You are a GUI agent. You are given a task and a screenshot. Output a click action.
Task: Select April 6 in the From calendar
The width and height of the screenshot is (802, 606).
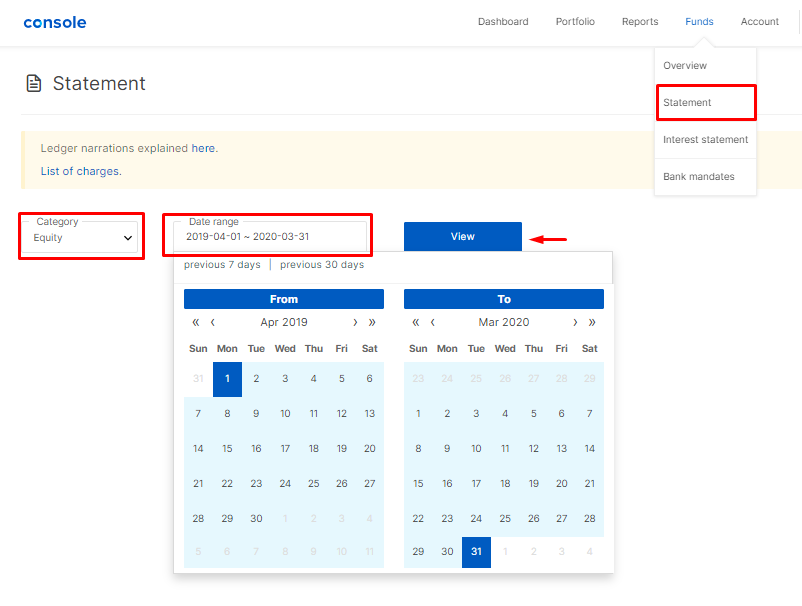[x=369, y=379]
